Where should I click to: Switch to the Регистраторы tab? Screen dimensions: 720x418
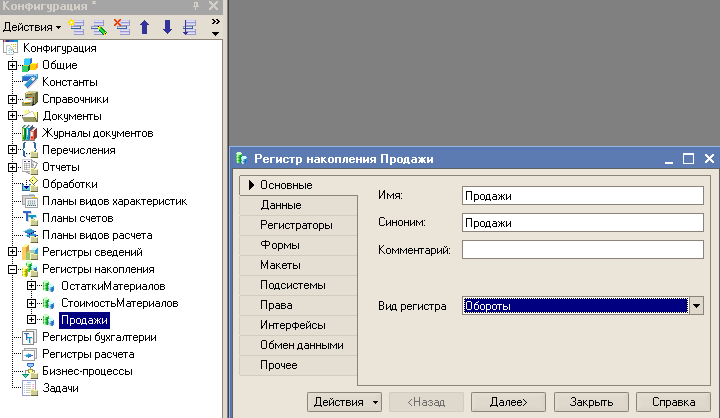click(x=298, y=225)
